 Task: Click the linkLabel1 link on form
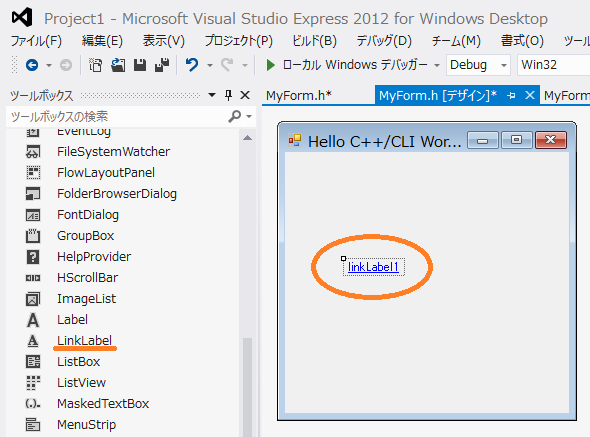[x=373, y=267]
